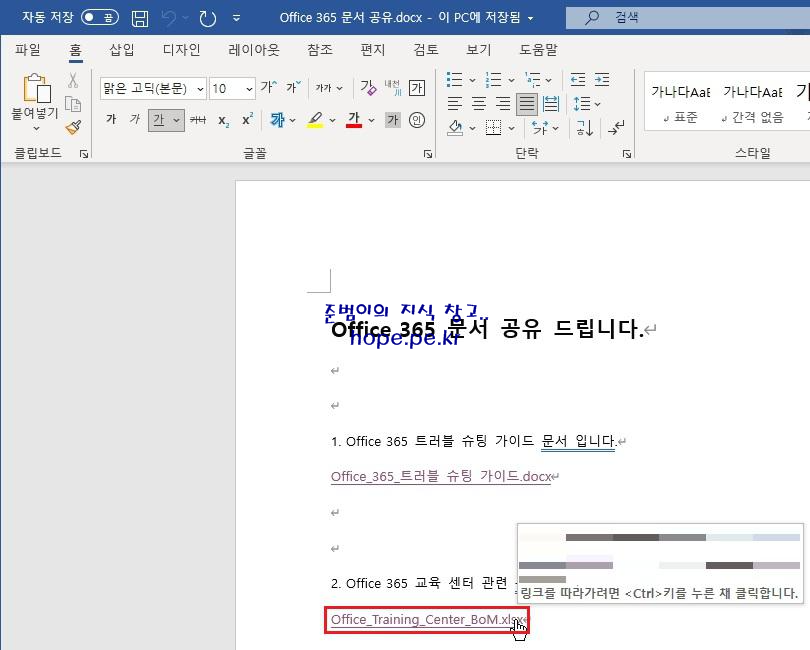The height and width of the screenshot is (650, 810).
Task: Apply borders to paragraph
Action: tap(493, 128)
